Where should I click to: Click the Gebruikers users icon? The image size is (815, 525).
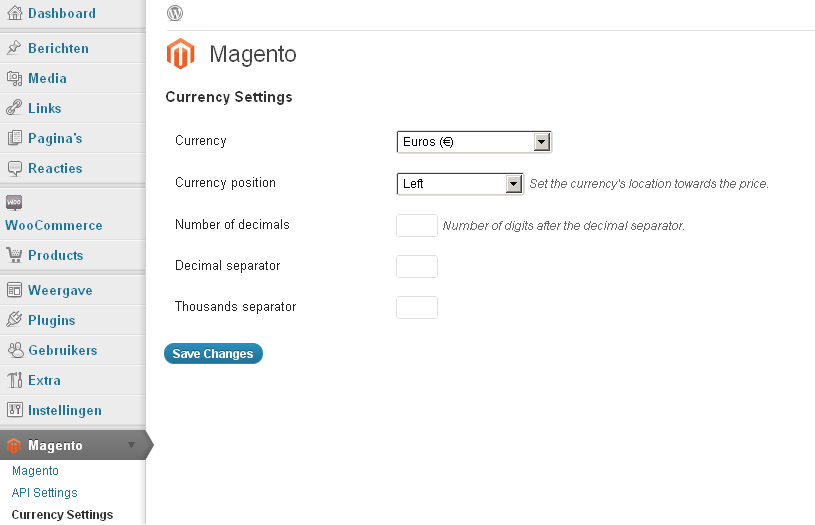point(16,350)
